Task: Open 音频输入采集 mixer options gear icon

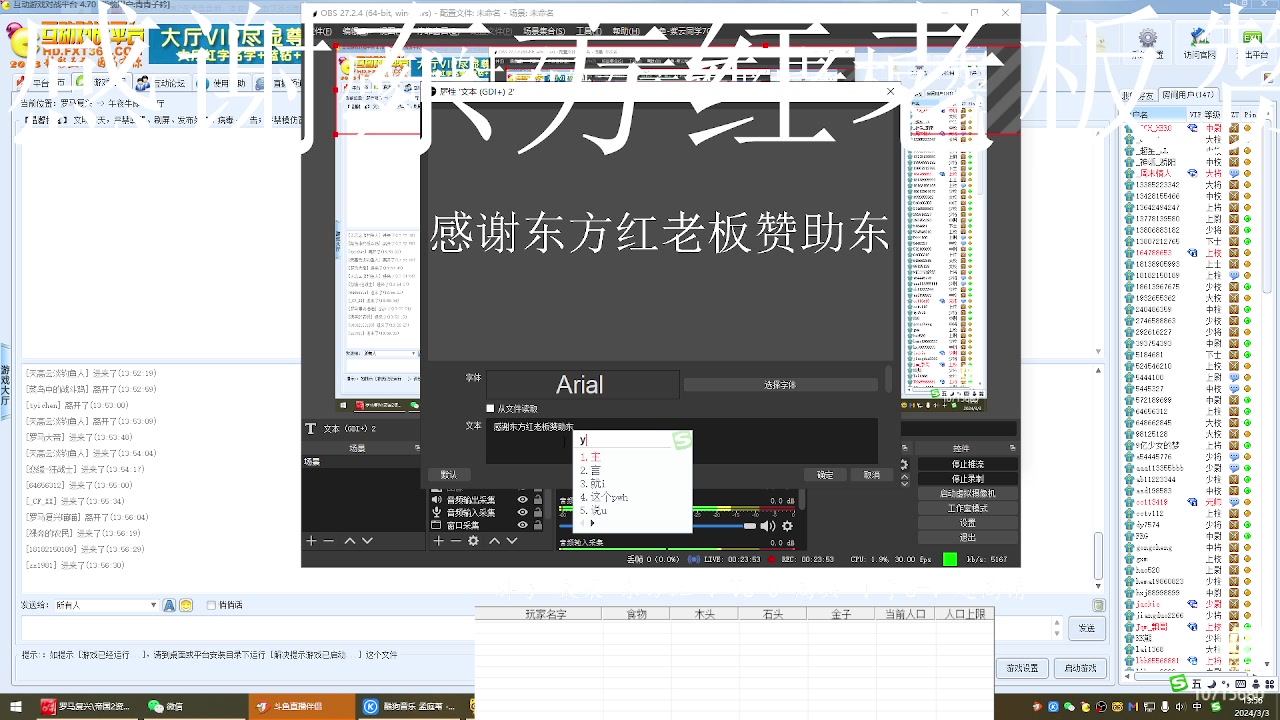Action: [787, 525]
